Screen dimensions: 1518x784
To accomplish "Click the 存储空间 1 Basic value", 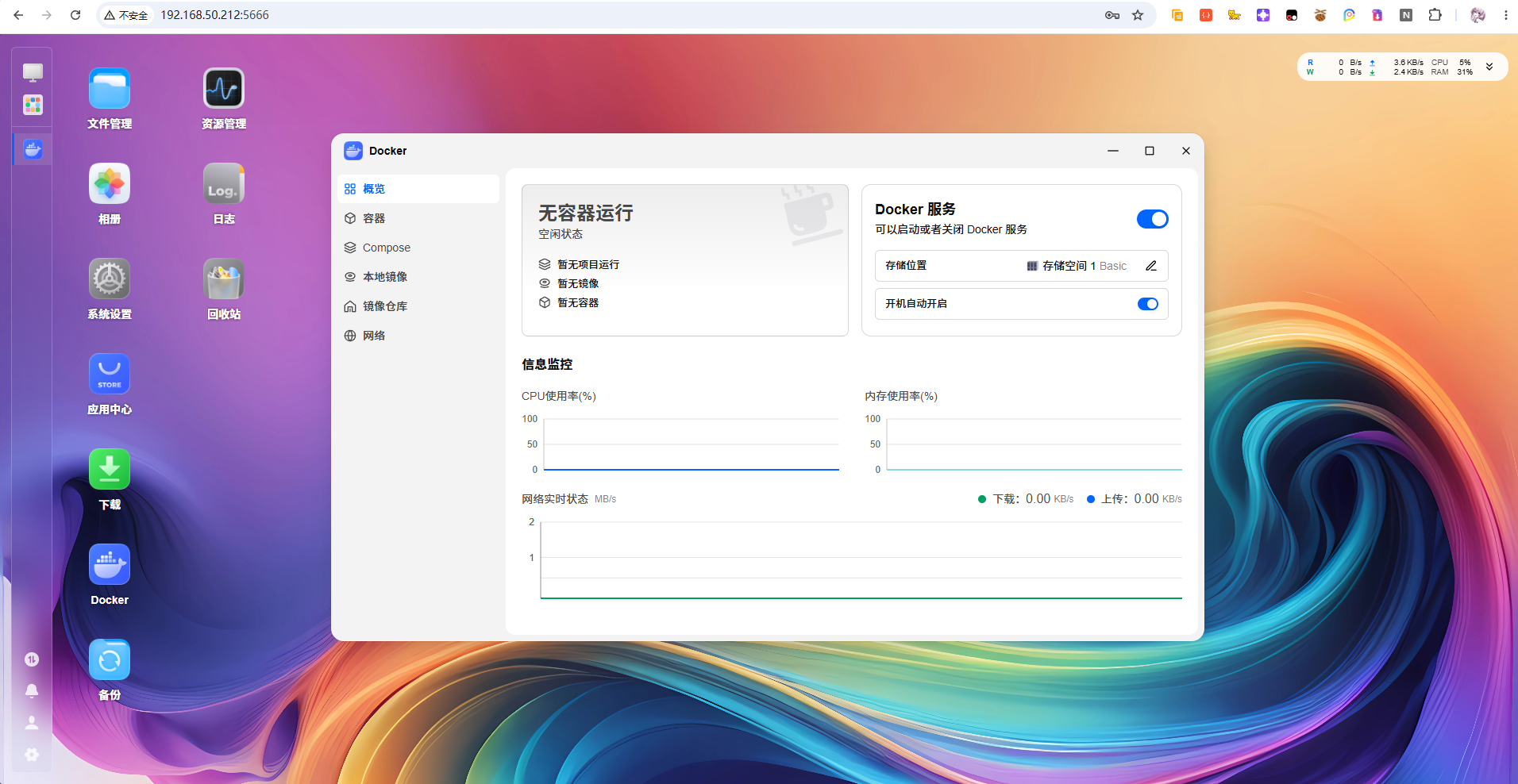I will coord(1077,266).
